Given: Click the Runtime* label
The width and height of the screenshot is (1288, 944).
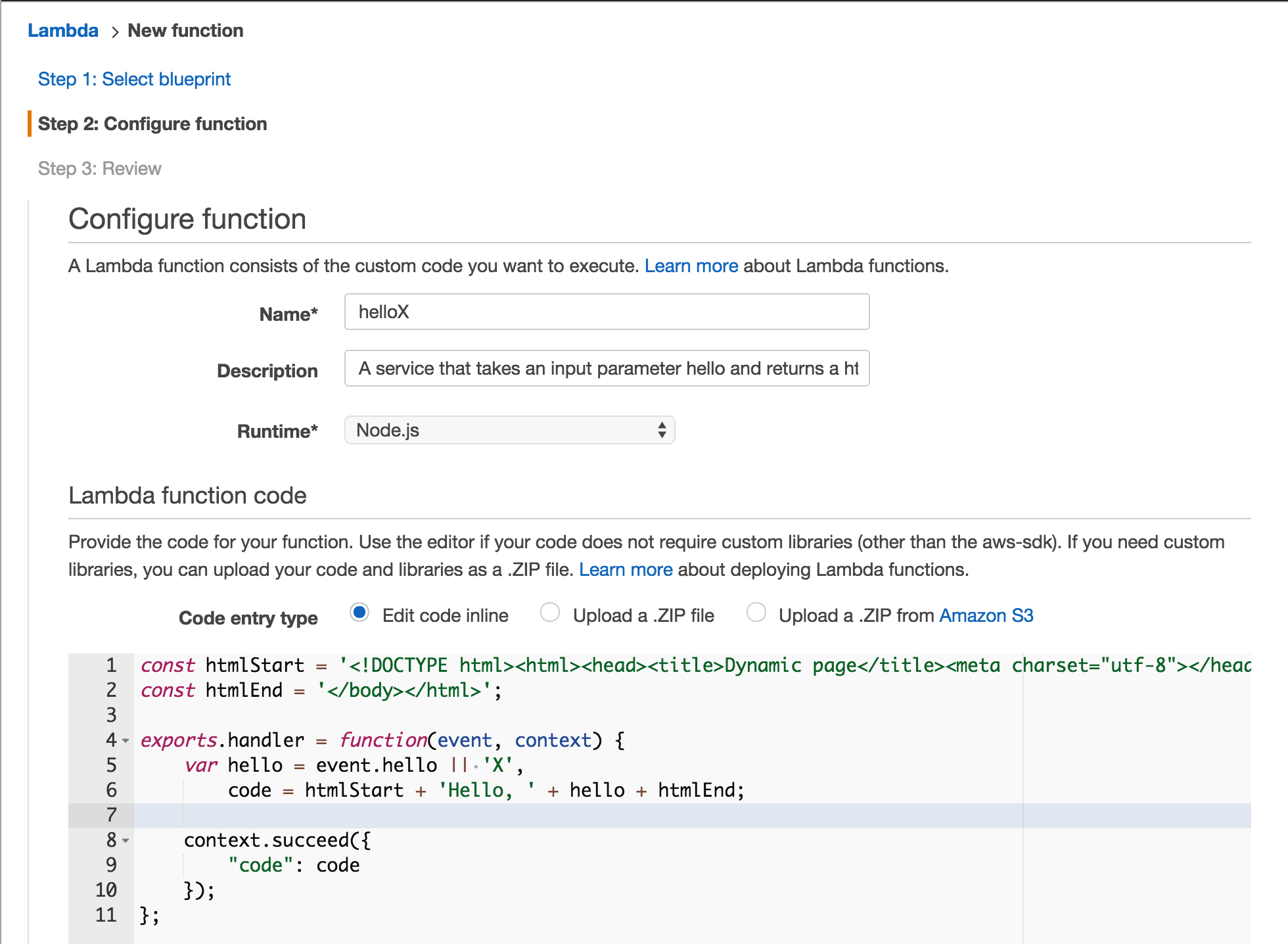Looking at the screenshot, I should point(277,432).
